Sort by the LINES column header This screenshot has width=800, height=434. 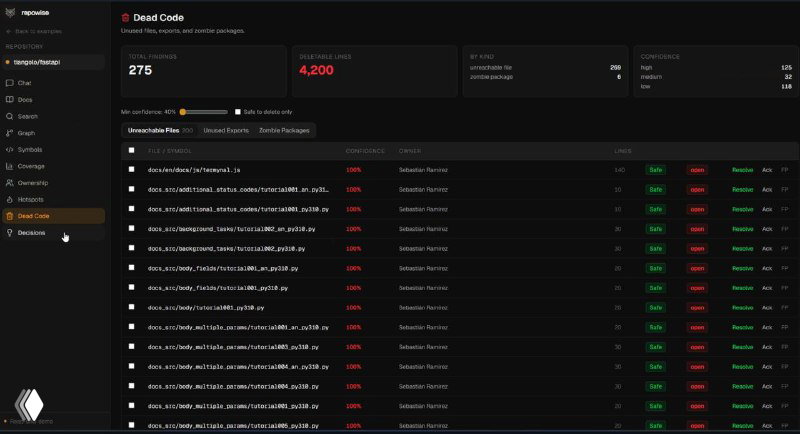click(622, 151)
